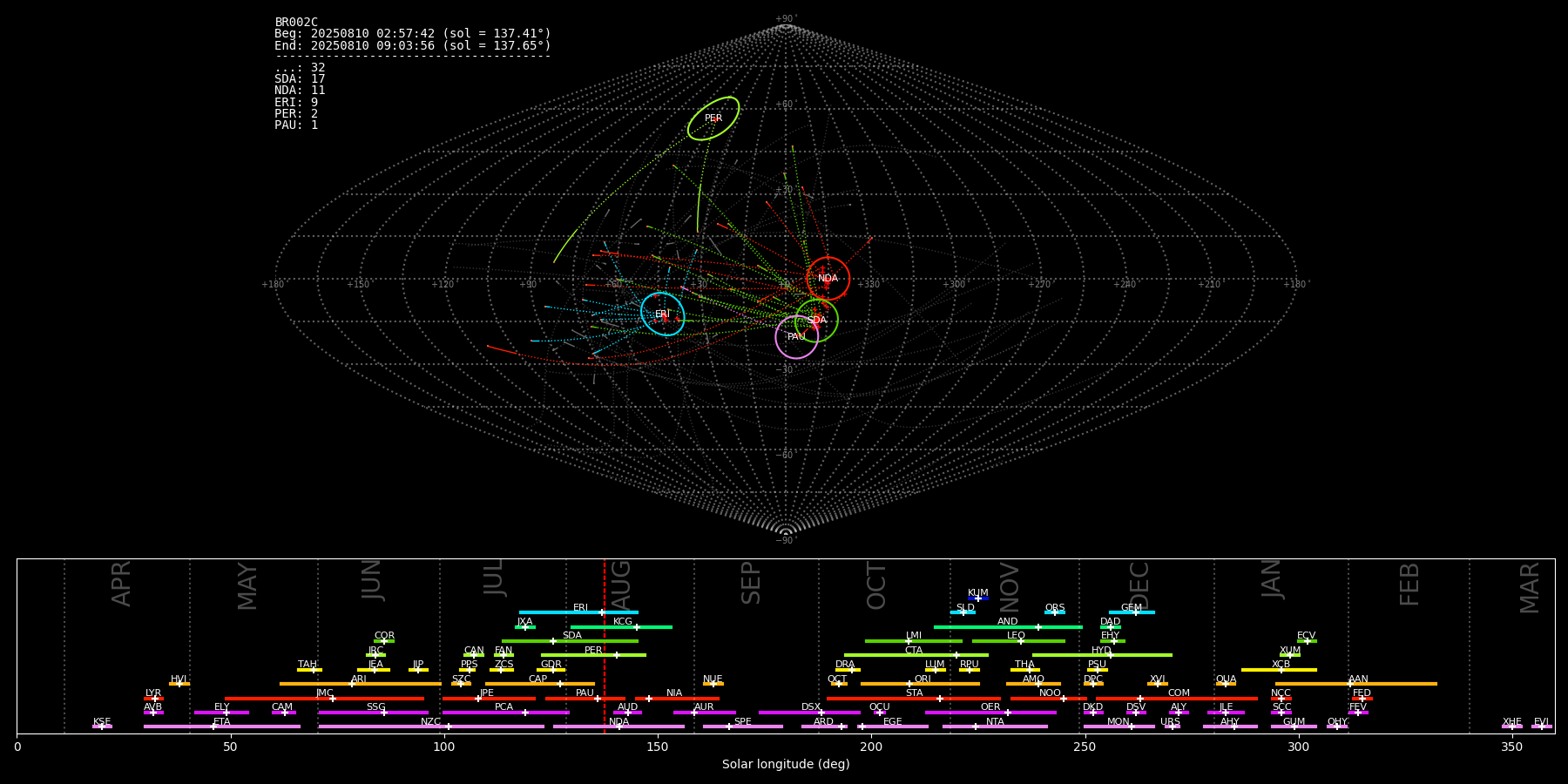Screen dimensions: 1568x784
Task: Click the XHE shower label in timeline
Action: click(x=1511, y=722)
